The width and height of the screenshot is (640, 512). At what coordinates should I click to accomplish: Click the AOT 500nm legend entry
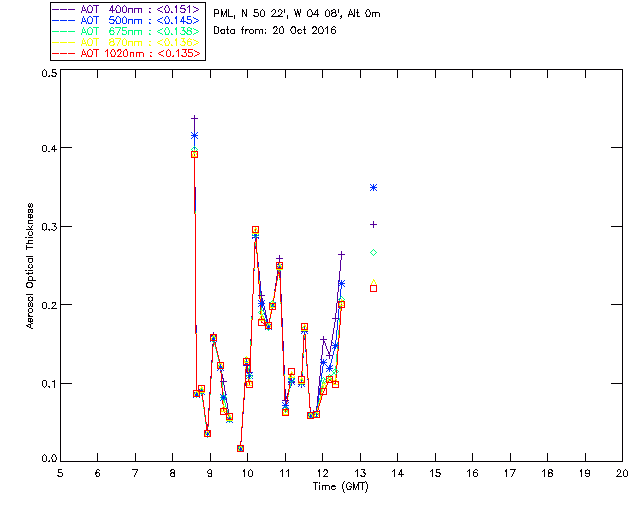pos(127,20)
